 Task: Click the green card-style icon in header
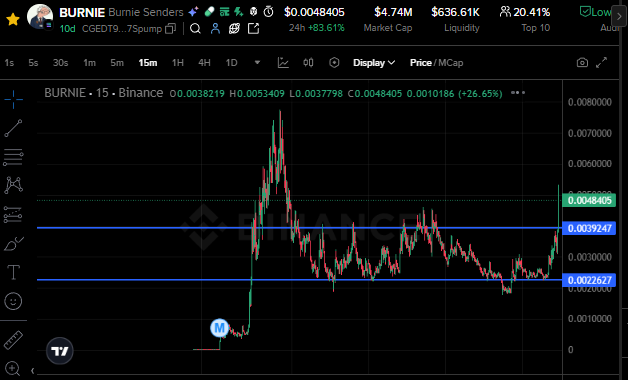pyautogui.click(x=224, y=12)
